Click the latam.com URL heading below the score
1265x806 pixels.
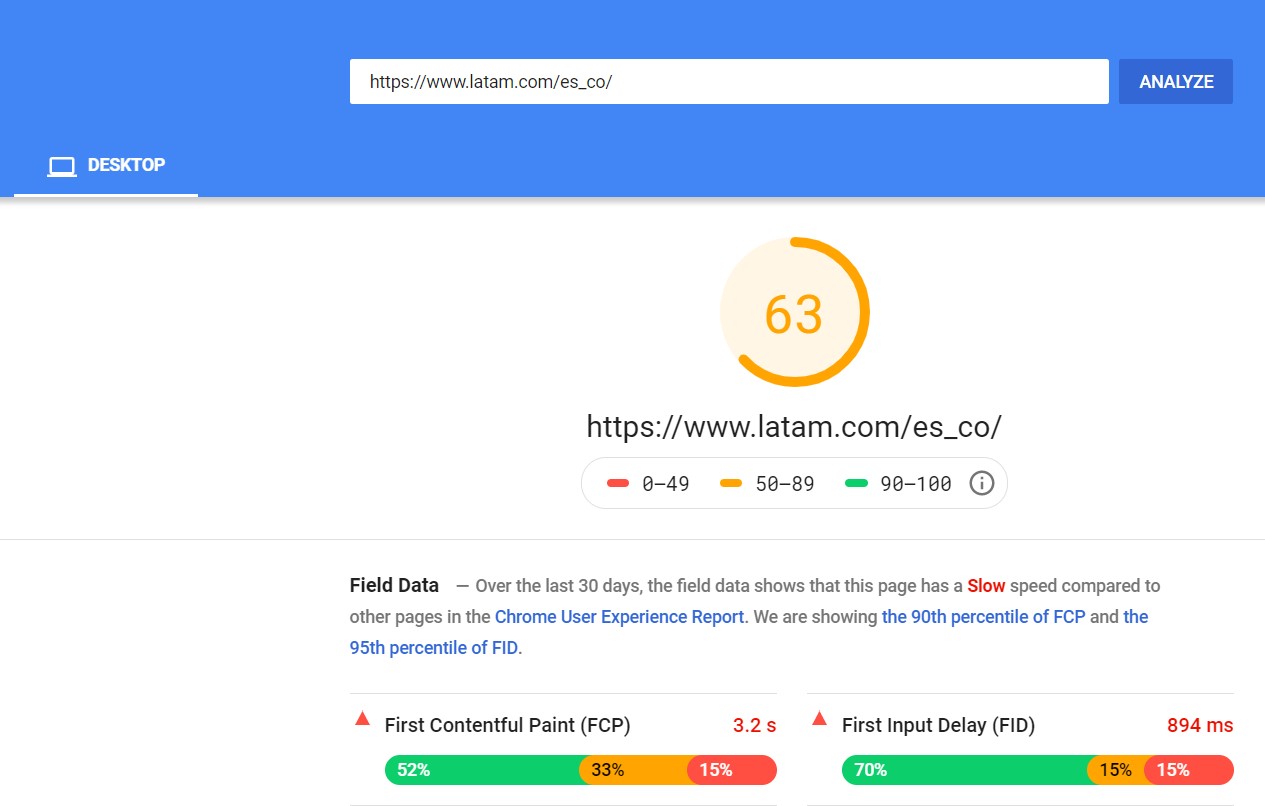coord(794,427)
